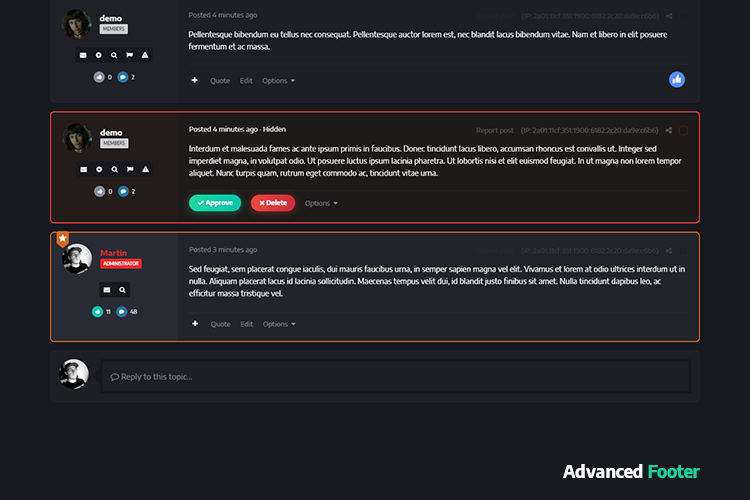
Task: Click the share icon on the hidden post
Action: (669, 130)
